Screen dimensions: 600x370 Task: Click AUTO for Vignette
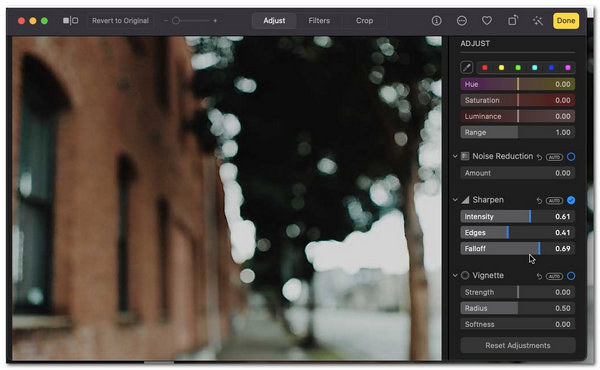point(554,276)
